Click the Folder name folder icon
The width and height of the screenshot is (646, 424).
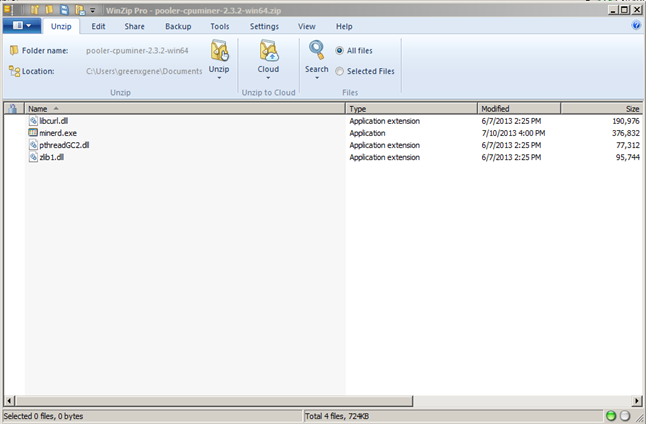(x=14, y=50)
